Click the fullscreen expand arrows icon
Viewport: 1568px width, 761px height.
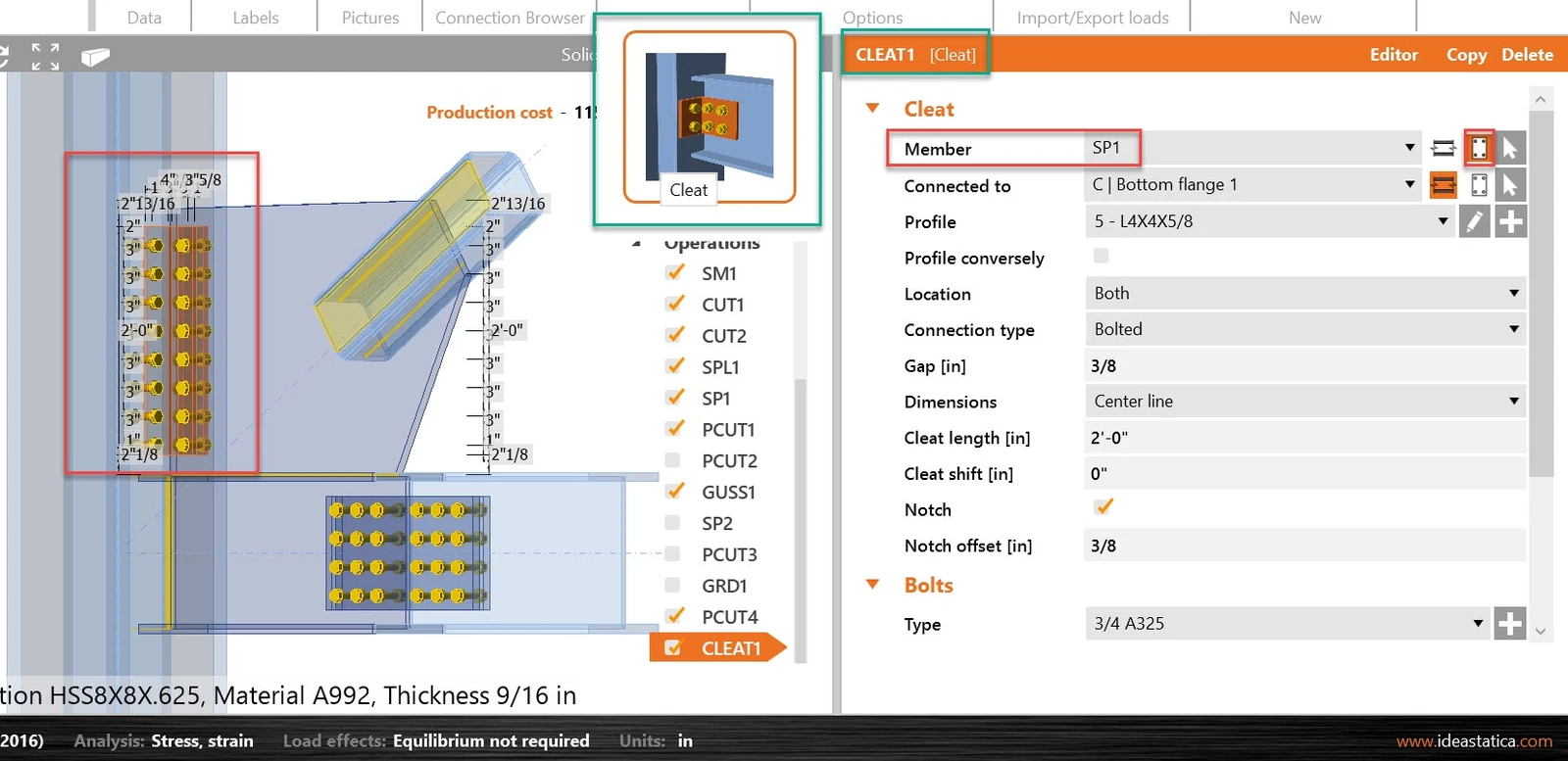pos(45,56)
